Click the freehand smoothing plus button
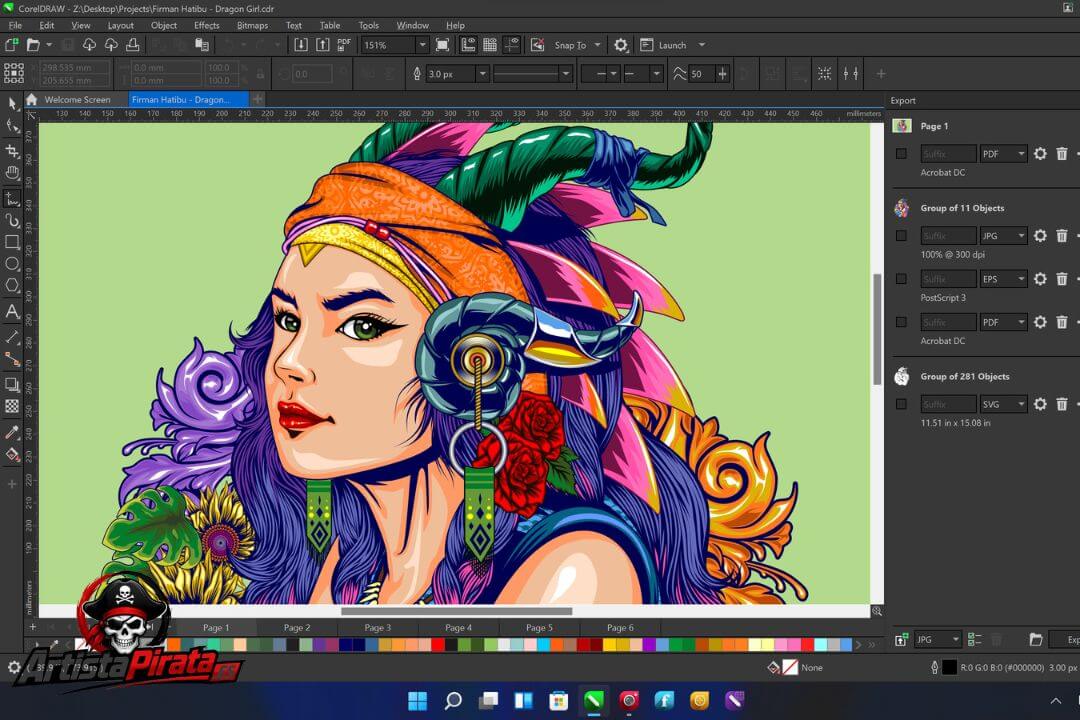 click(x=722, y=74)
